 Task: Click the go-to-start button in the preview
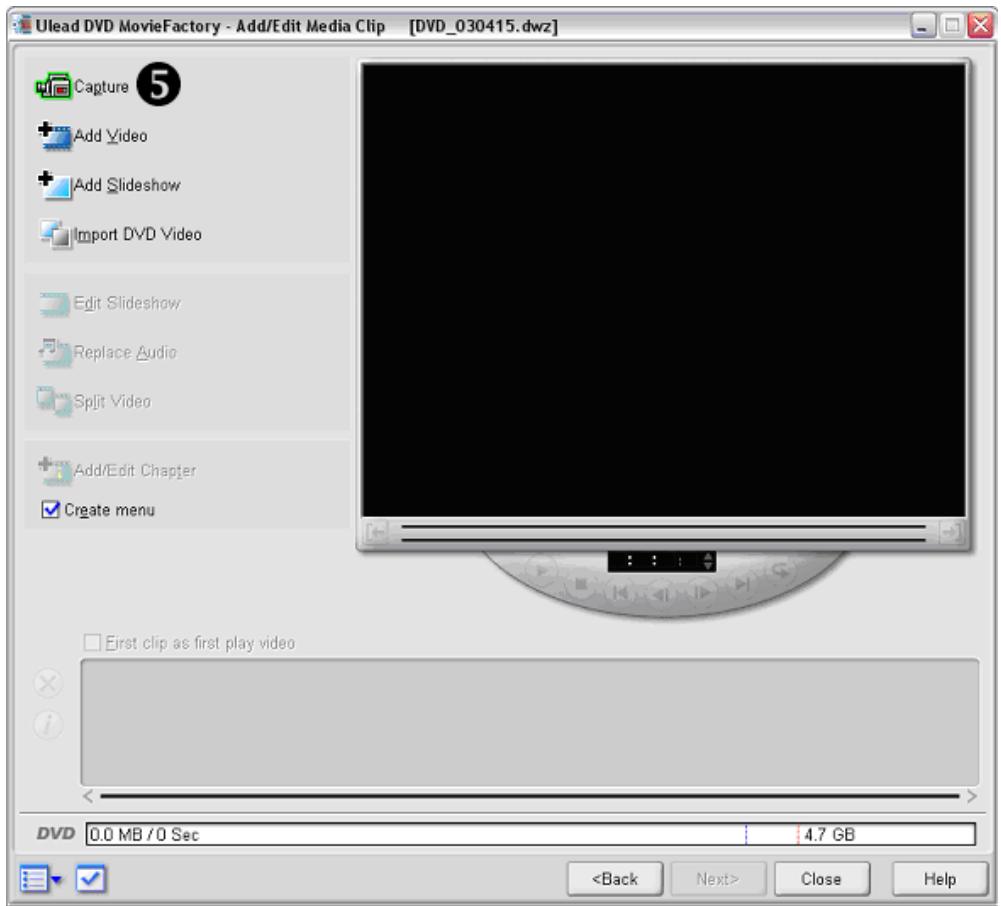tap(620, 594)
